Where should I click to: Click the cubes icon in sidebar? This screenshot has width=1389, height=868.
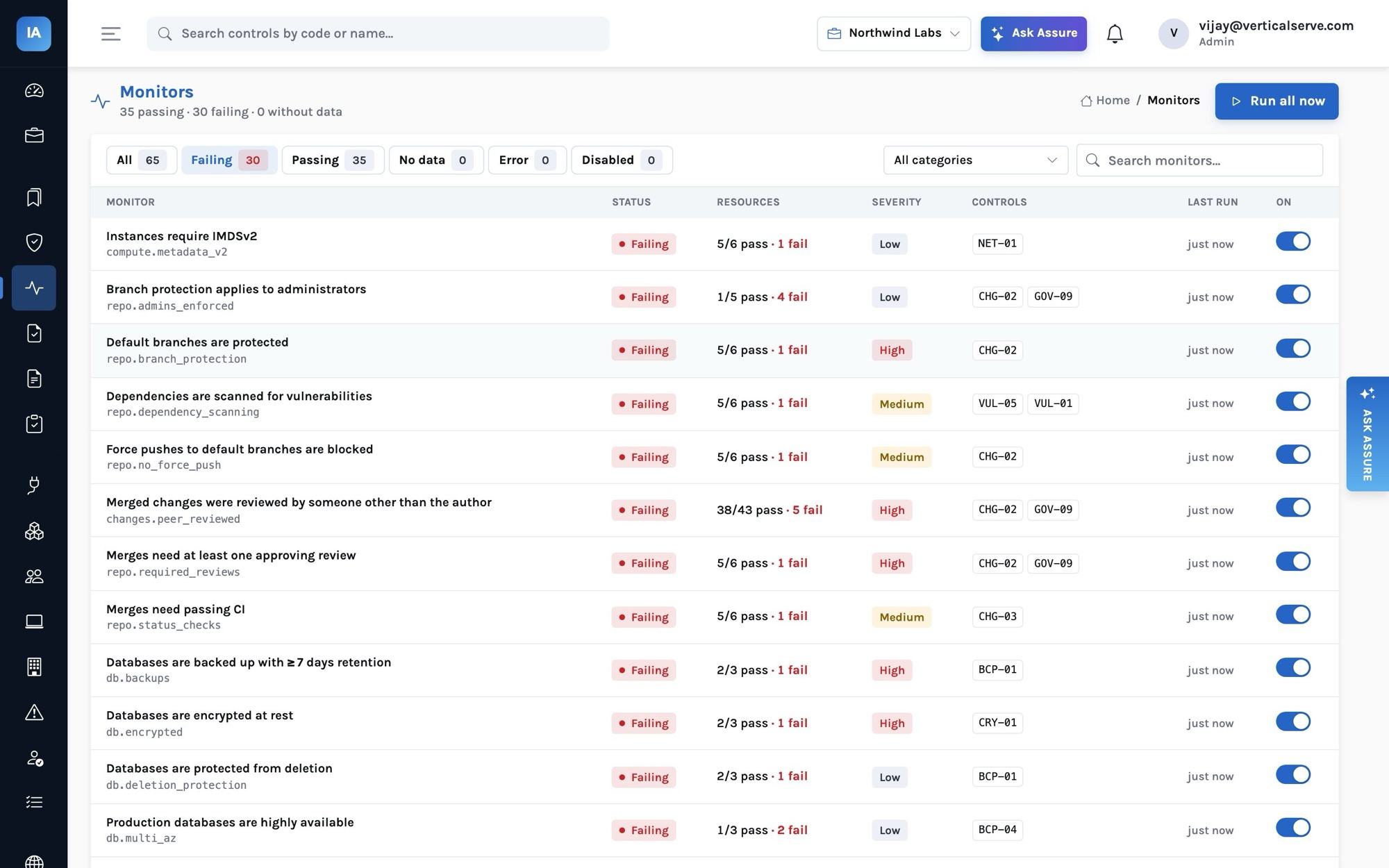(x=34, y=531)
